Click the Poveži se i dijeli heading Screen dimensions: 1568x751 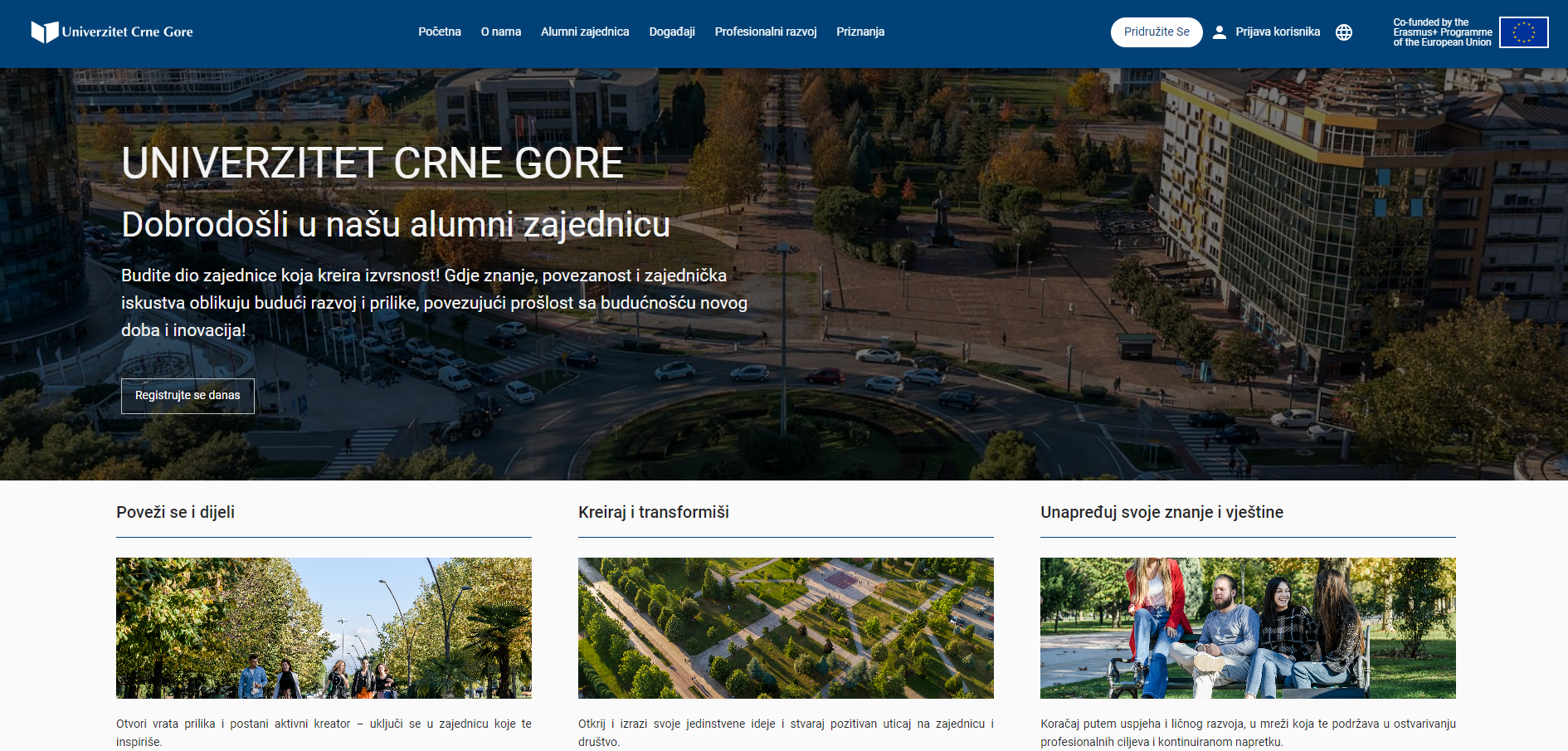[175, 512]
